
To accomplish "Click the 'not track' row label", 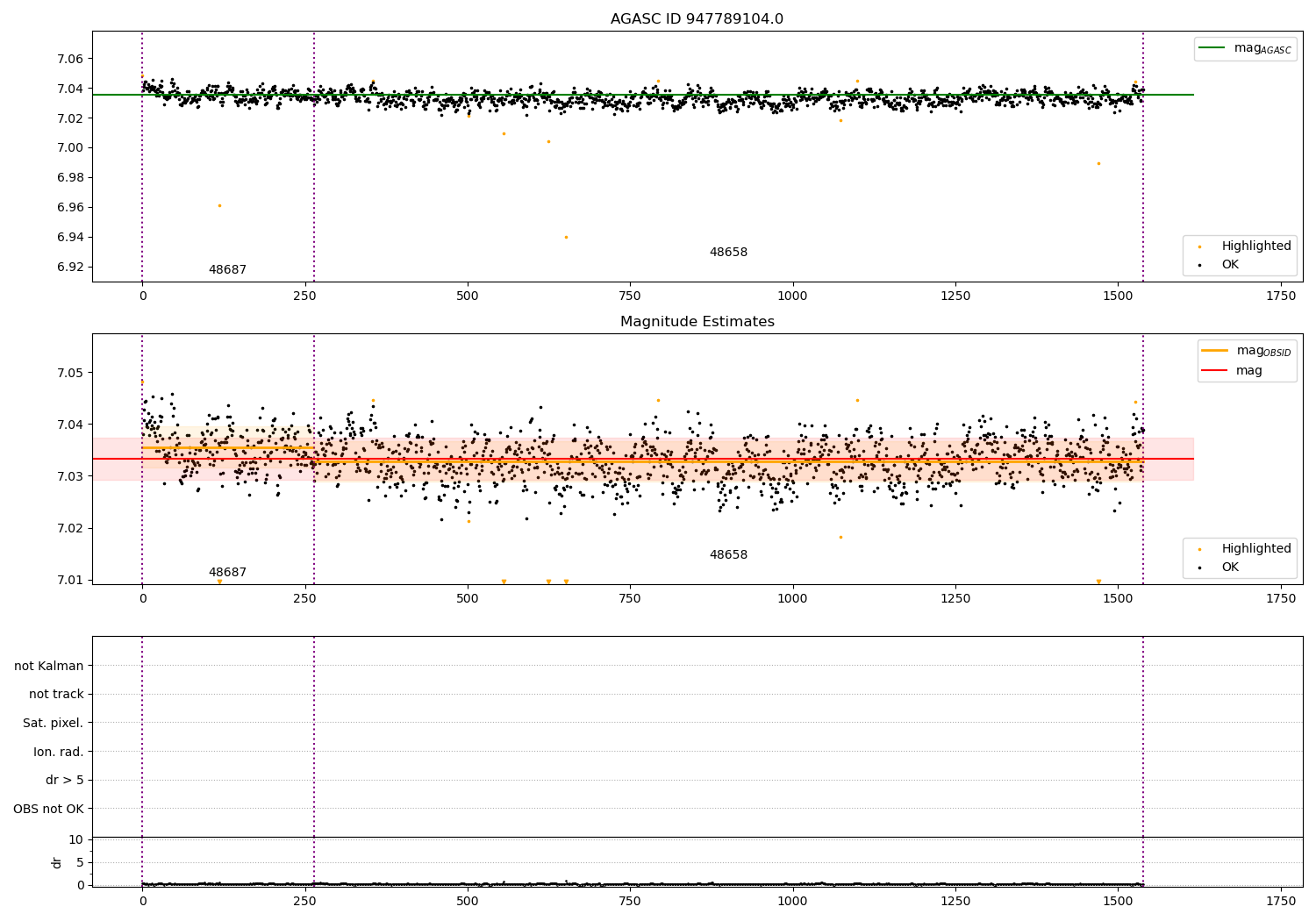I will tap(56, 695).
